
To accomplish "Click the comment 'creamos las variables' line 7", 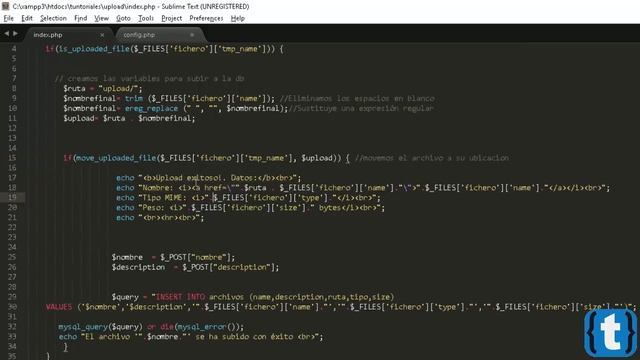I will point(149,79).
